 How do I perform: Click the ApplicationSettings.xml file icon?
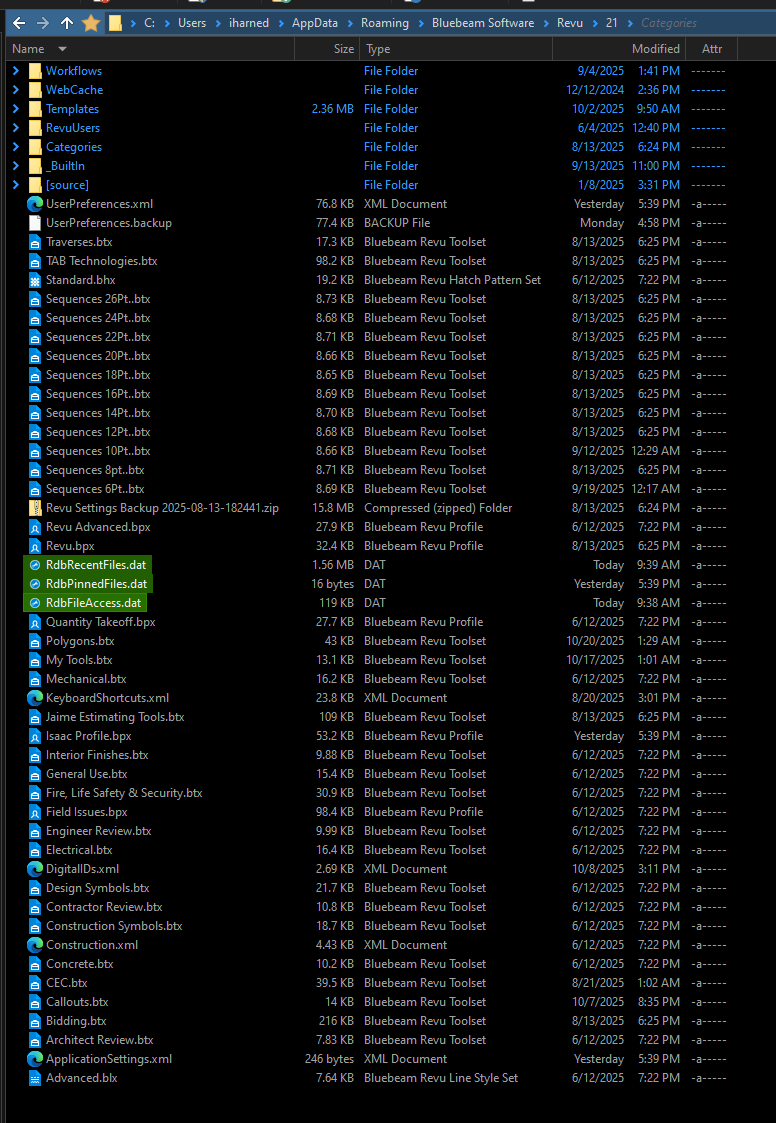(34, 1059)
